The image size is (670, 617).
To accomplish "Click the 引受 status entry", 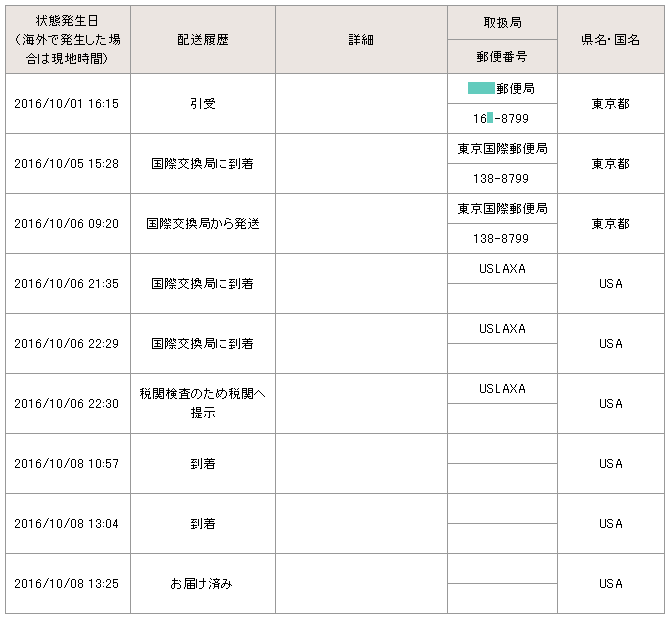I will pos(202,103).
